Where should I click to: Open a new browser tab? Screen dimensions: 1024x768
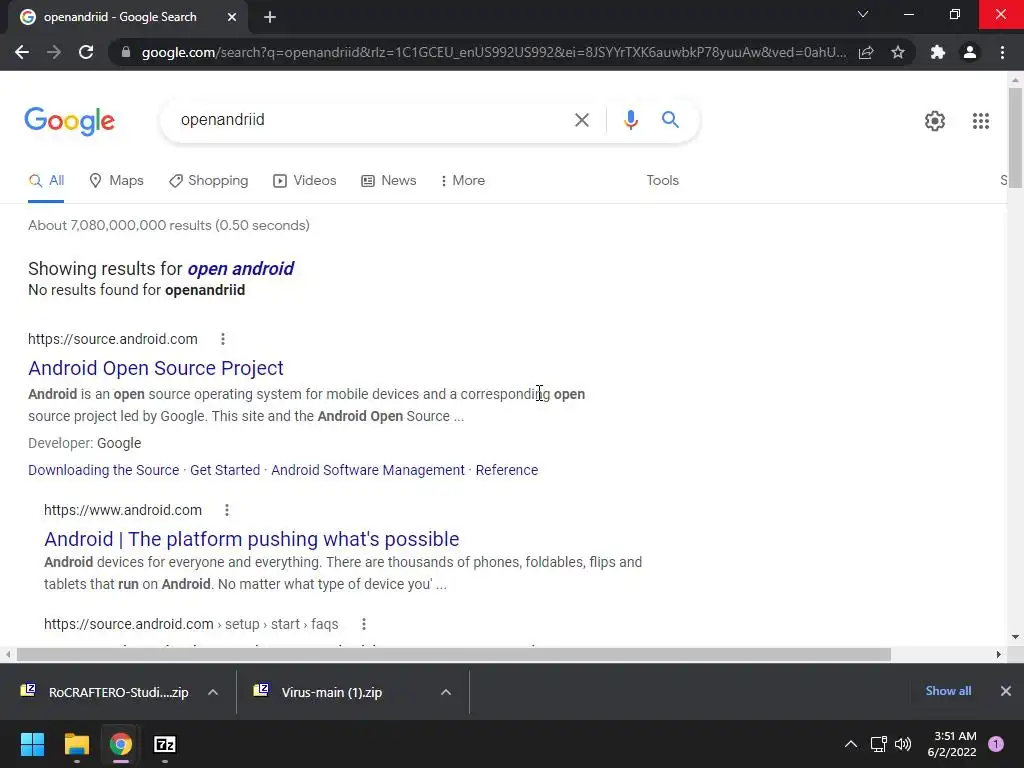[270, 17]
